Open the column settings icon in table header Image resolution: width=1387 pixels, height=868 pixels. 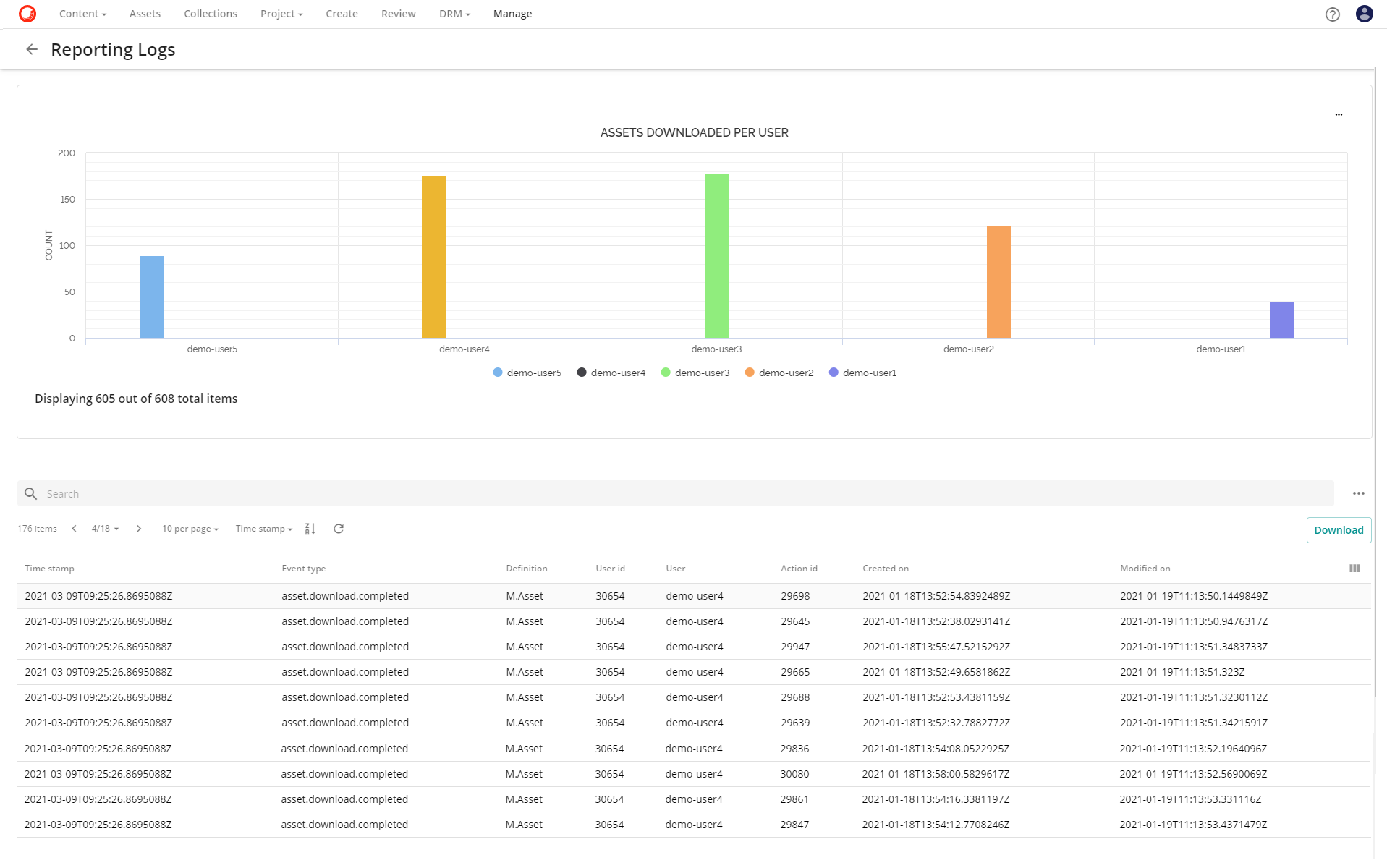[1354, 569]
